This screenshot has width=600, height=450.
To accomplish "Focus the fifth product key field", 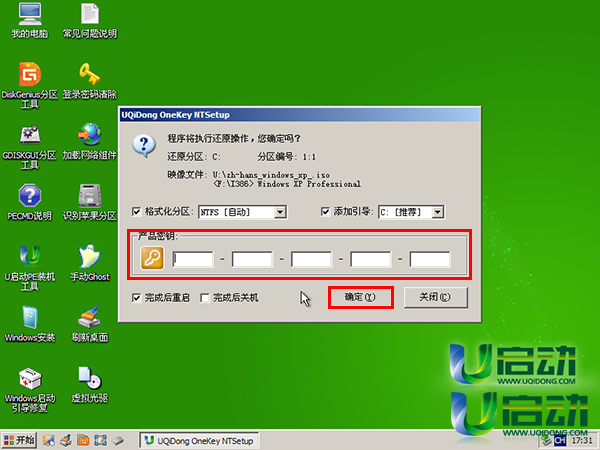I will (x=430, y=259).
